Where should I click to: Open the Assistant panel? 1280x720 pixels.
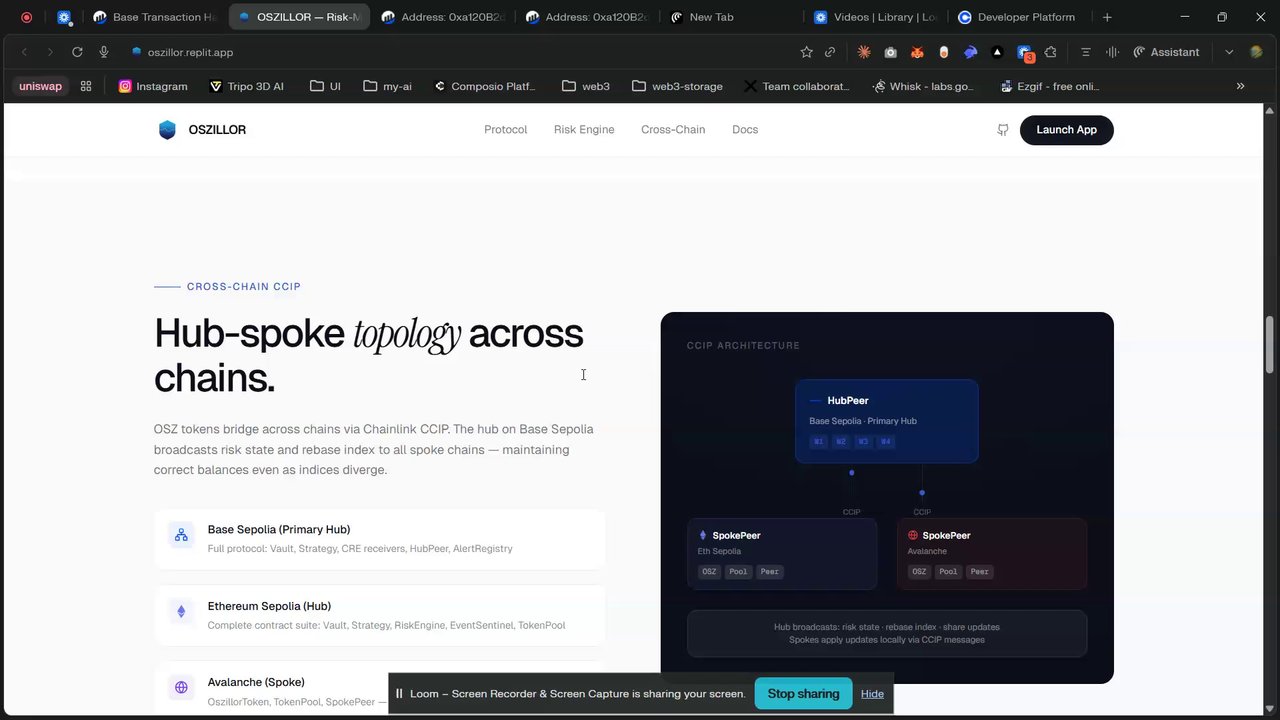pyautogui.click(x=1166, y=52)
